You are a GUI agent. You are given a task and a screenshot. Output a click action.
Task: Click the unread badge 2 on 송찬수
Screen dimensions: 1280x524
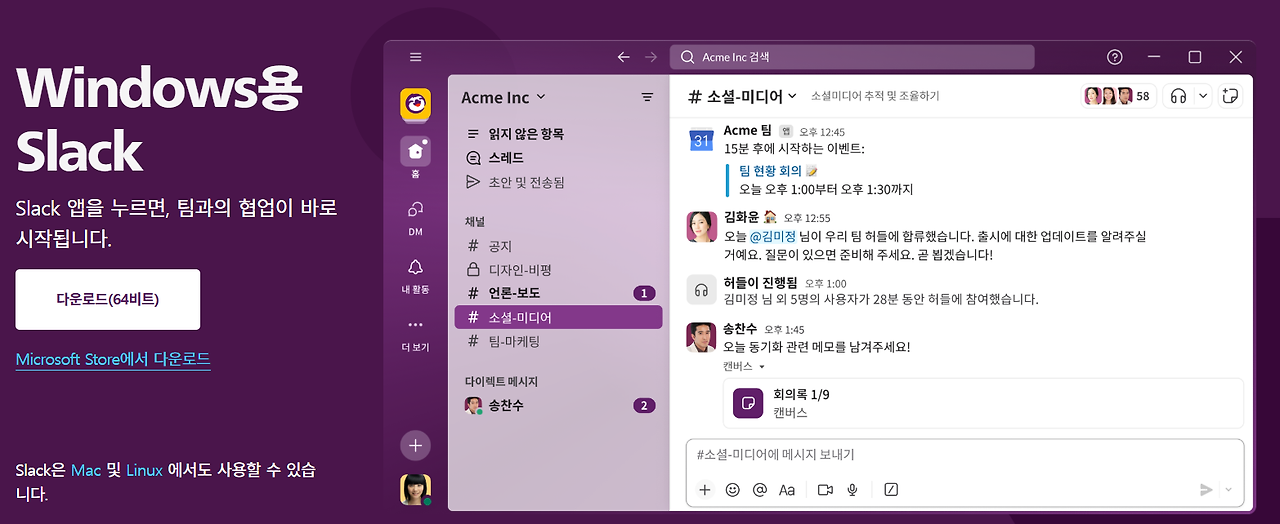click(645, 405)
